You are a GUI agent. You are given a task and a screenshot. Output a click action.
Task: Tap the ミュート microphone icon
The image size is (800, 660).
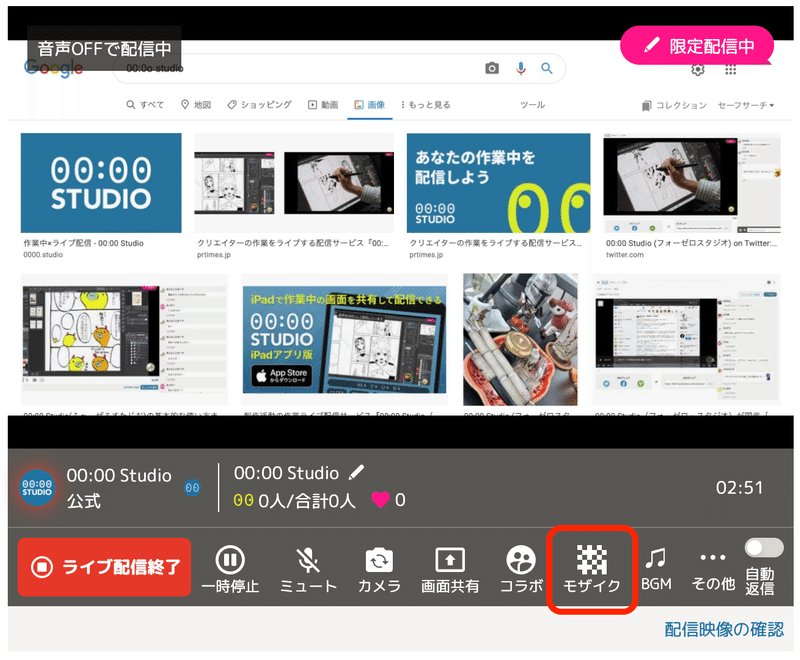pos(308,561)
